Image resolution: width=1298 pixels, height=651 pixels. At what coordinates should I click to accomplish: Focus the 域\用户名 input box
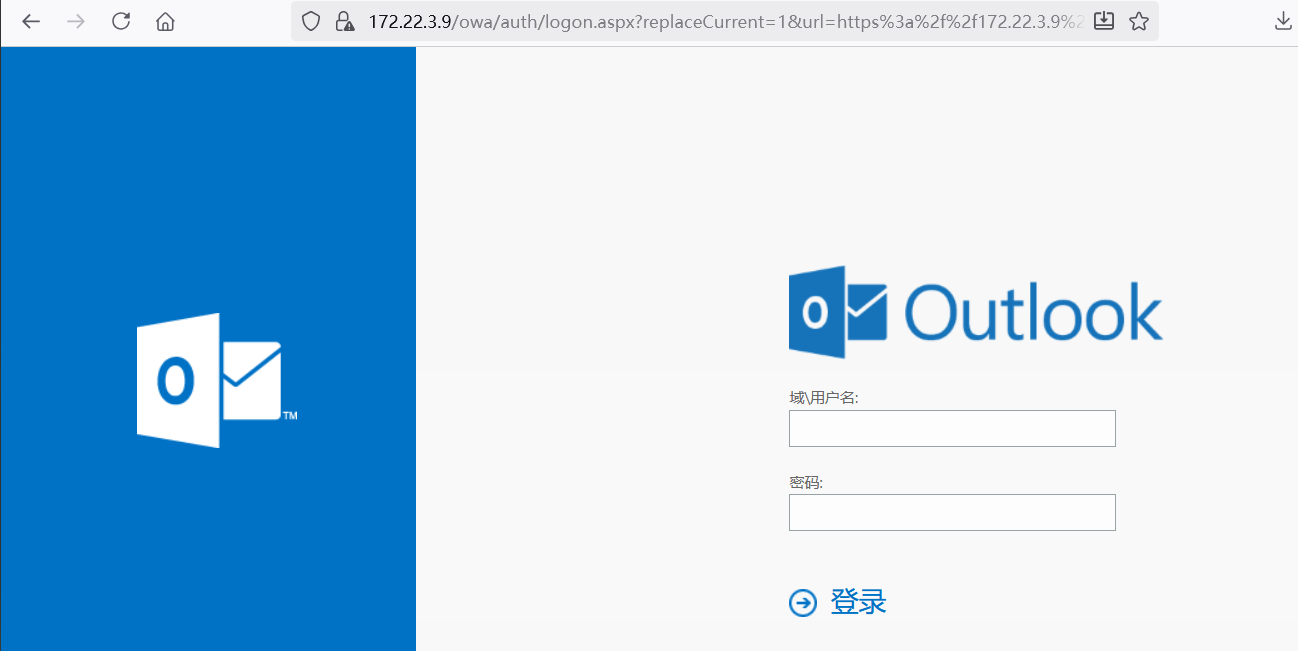click(951, 428)
